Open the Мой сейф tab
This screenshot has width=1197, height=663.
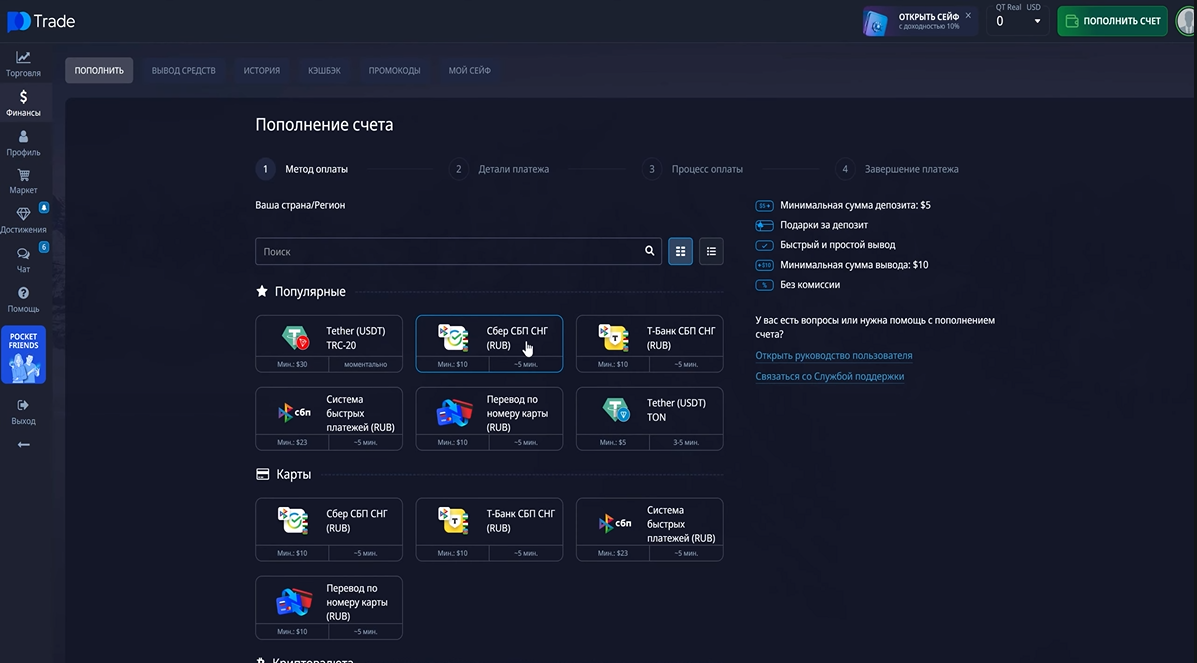coord(469,70)
